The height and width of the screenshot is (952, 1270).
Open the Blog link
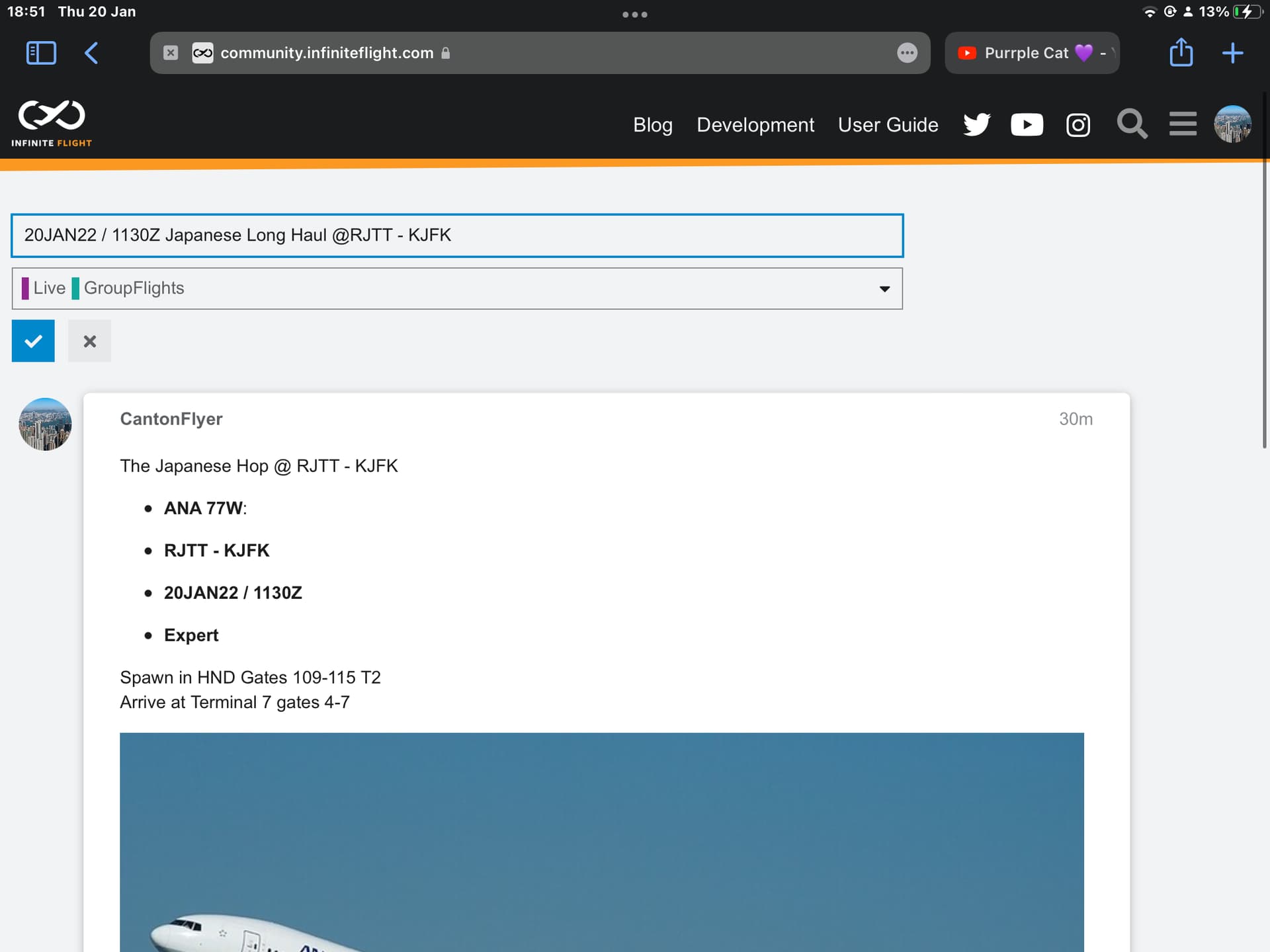coord(652,125)
